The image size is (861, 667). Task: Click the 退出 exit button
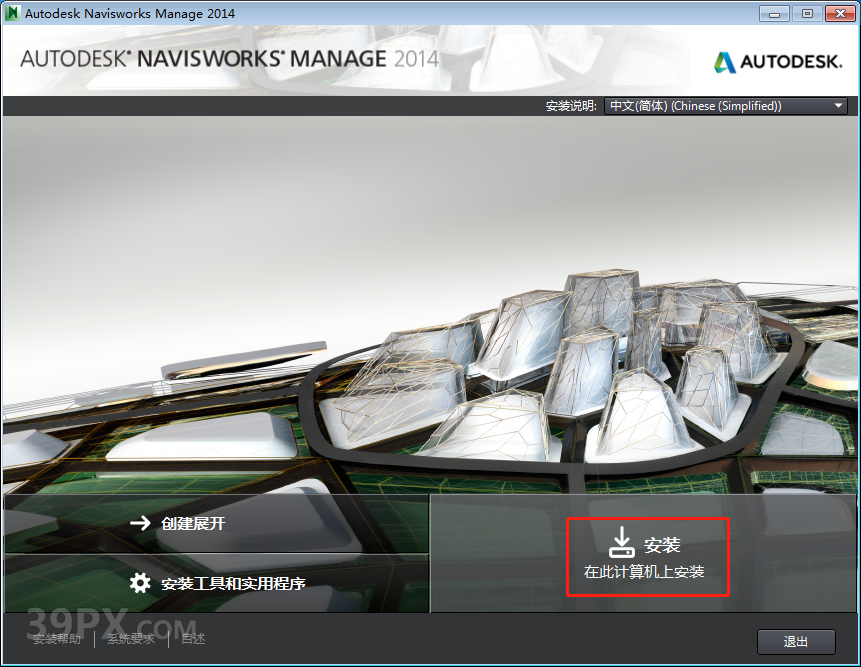point(796,641)
